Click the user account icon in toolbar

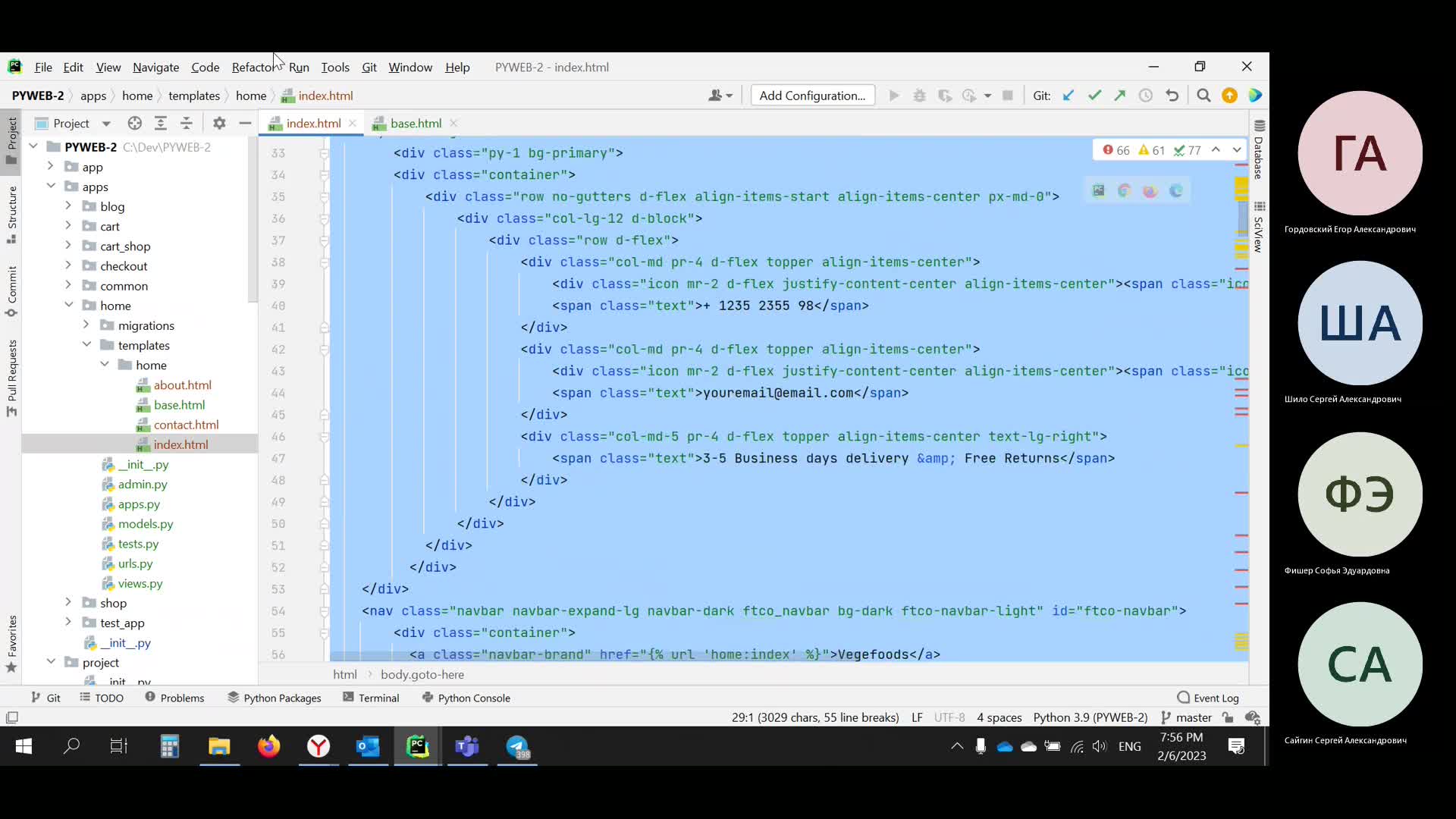pyautogui.click(x=720, y=96)
